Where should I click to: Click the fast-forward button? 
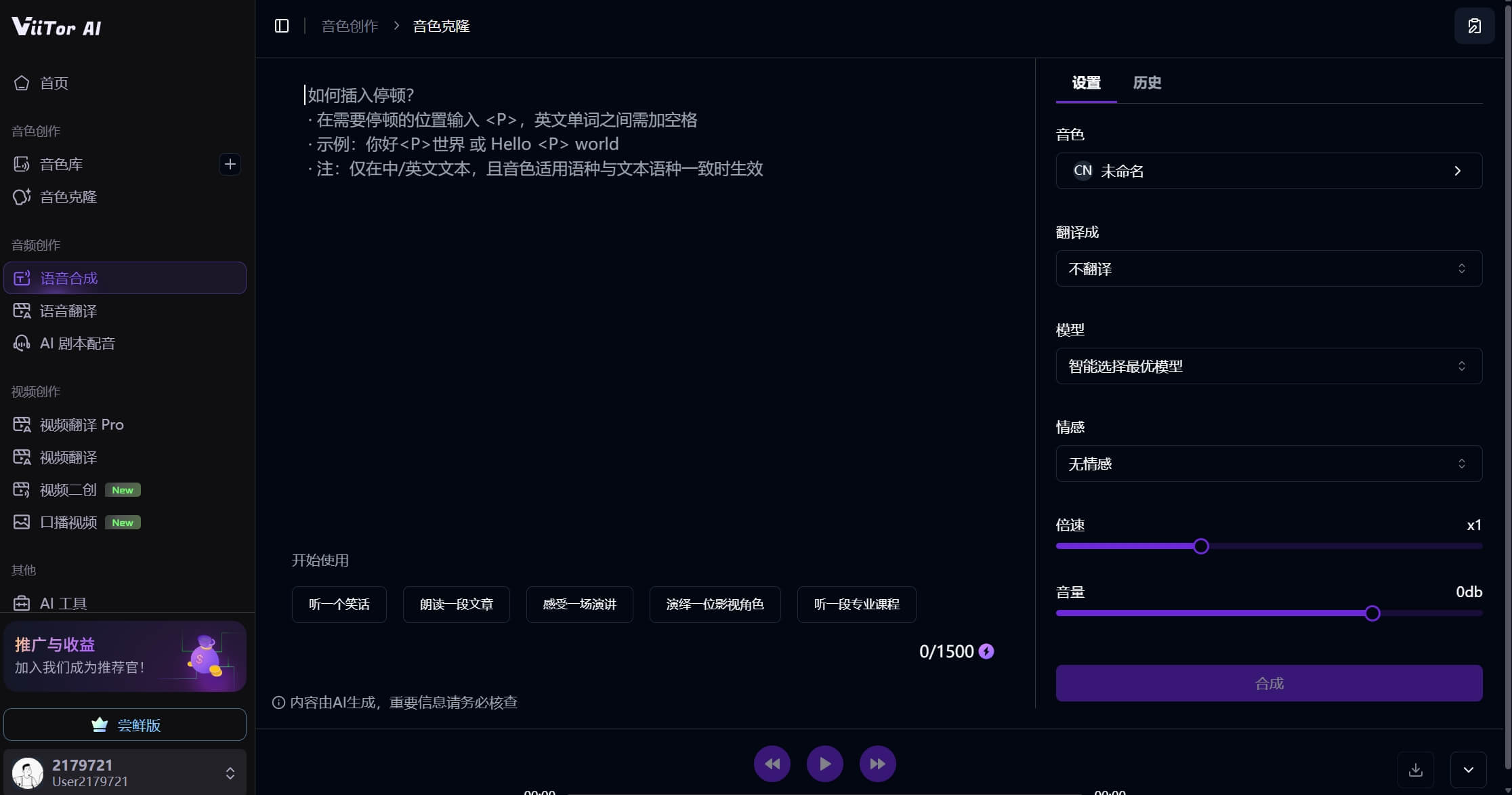877,764
